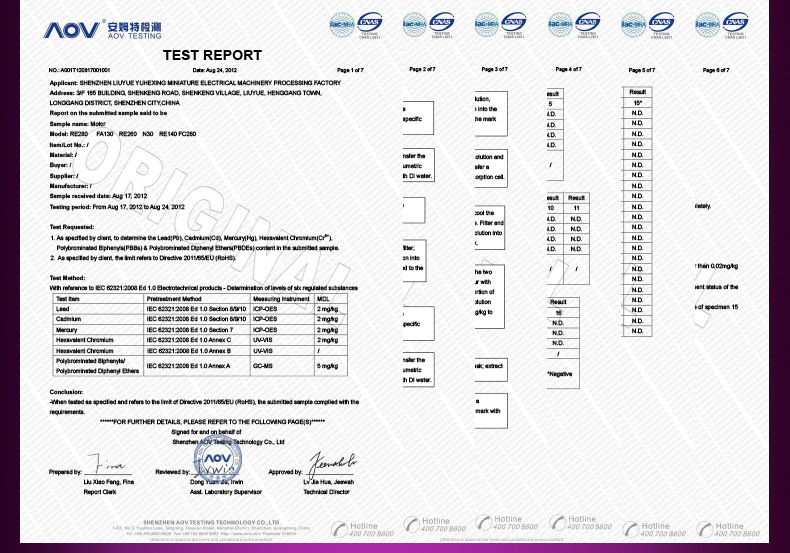The width and height of the screenshot is (790, 553).
Task: Click the CNAS logo above Page 4 of 7
Action: click(x=587, y=25)
